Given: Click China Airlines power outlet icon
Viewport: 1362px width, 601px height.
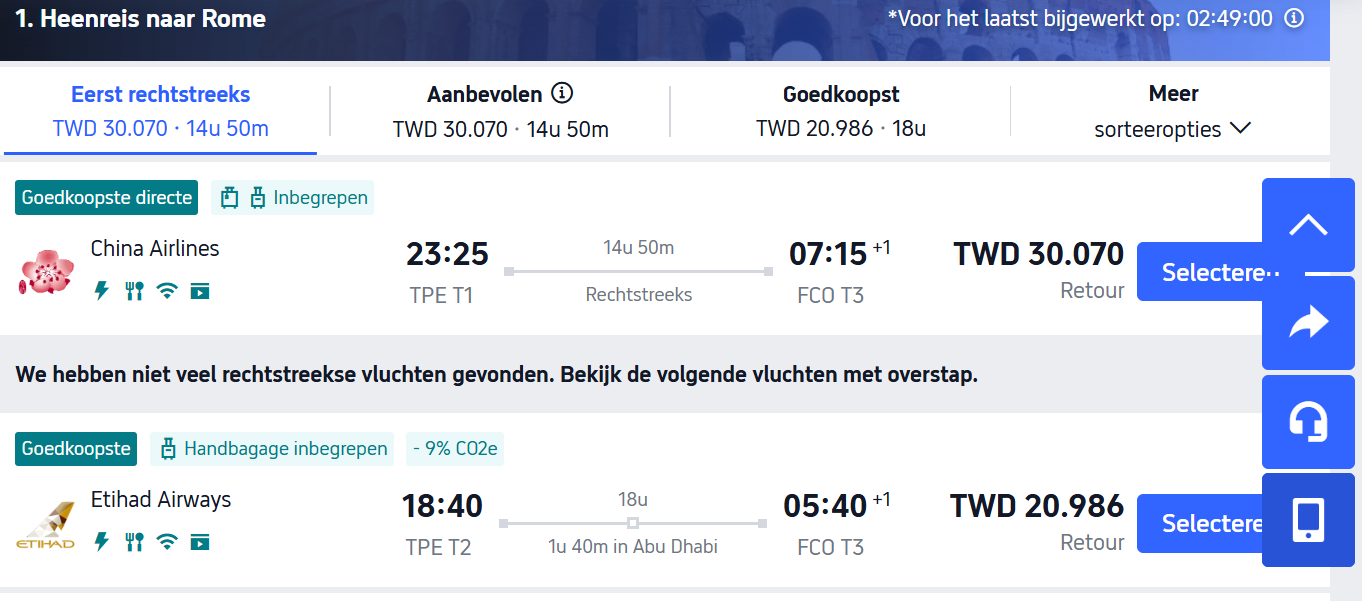Looking at the screenshot, I should click(x=101, y=291).
